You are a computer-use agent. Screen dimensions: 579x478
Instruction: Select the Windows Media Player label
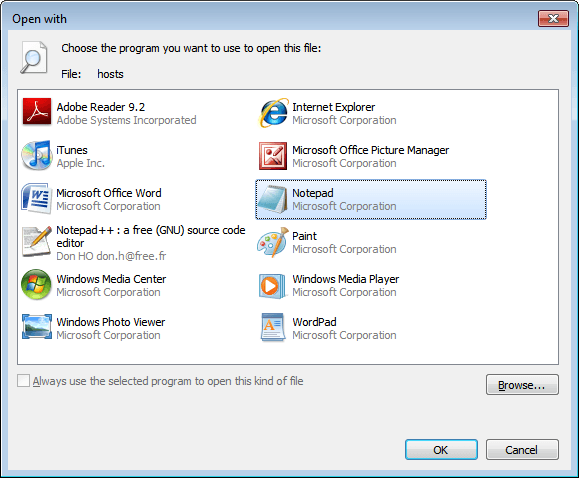click(x=346, y=279)
